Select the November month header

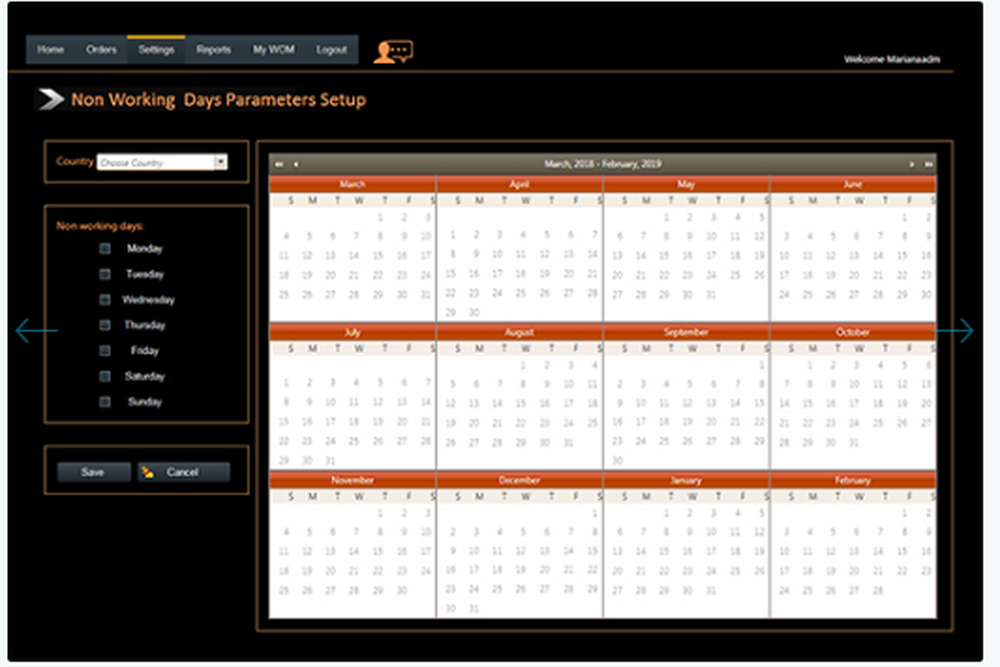tap(352, 480)
